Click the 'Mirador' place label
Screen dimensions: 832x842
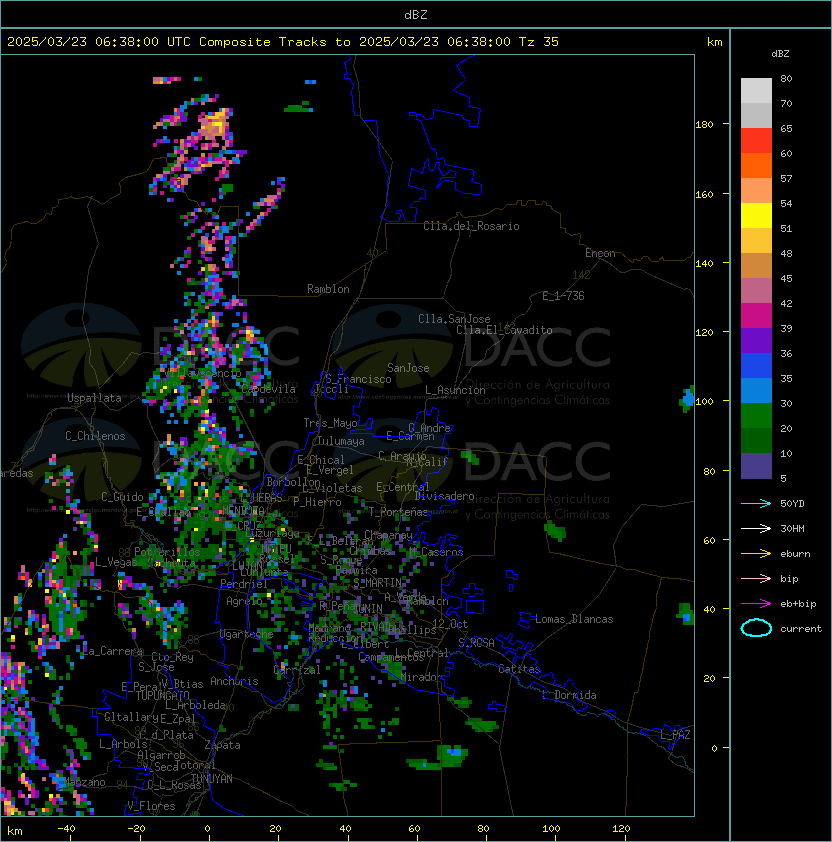coord(422,677)
